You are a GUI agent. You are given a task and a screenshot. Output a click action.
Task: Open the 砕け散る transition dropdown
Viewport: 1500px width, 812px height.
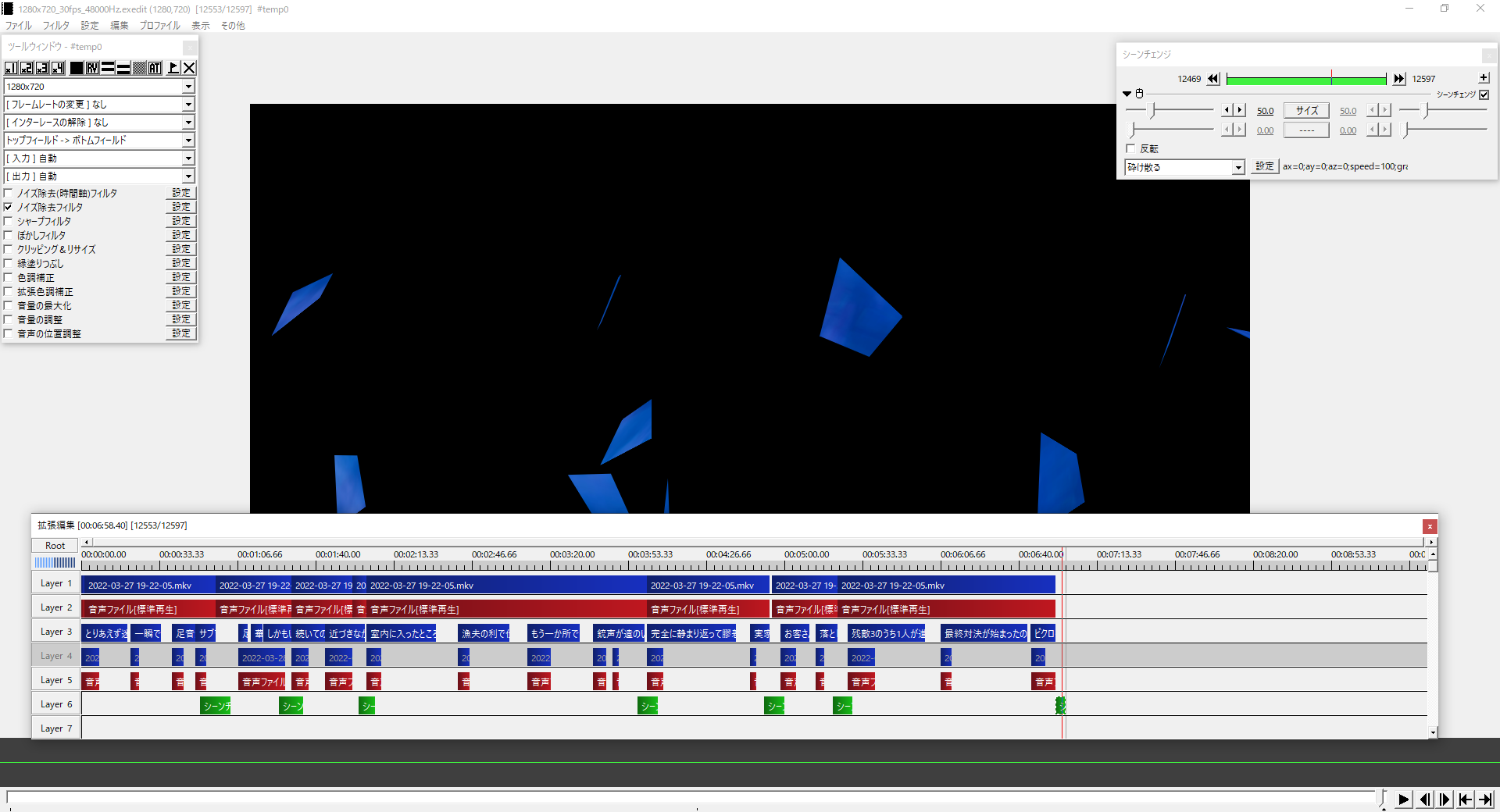tap(1238, 167)
